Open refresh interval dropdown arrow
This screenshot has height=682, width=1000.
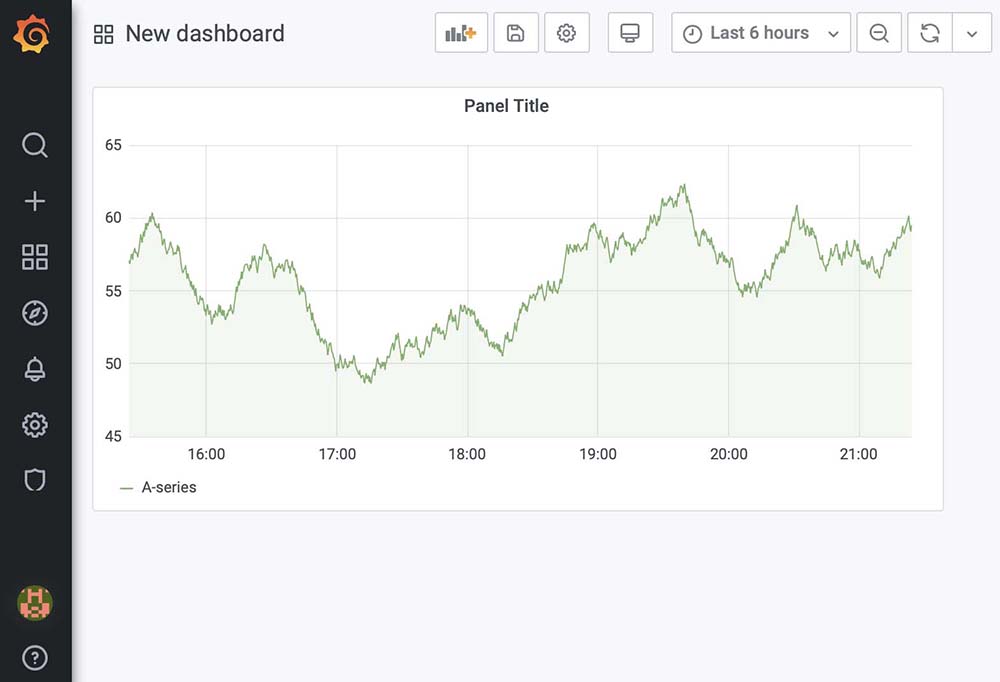972,33
